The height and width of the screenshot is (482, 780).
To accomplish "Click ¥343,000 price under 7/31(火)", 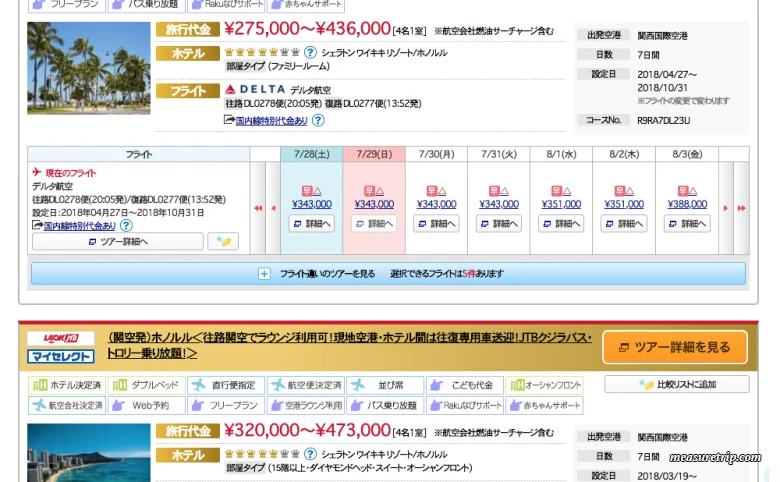I will 499,204.
